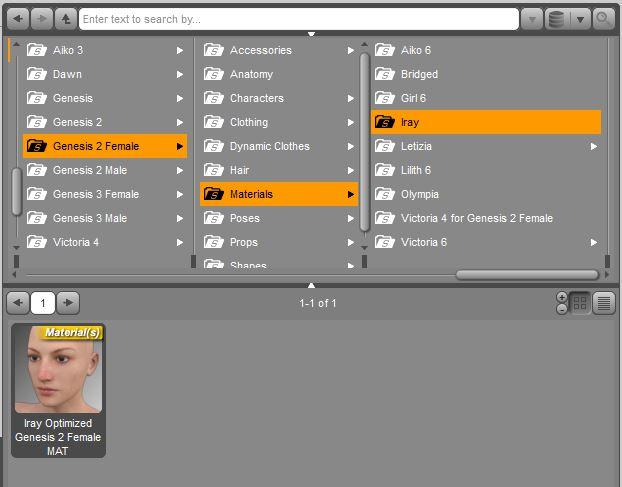Choose the Lilith 6 folder
Image resolution: width=622 pixels, height=487 pixels.
point(486,170)
